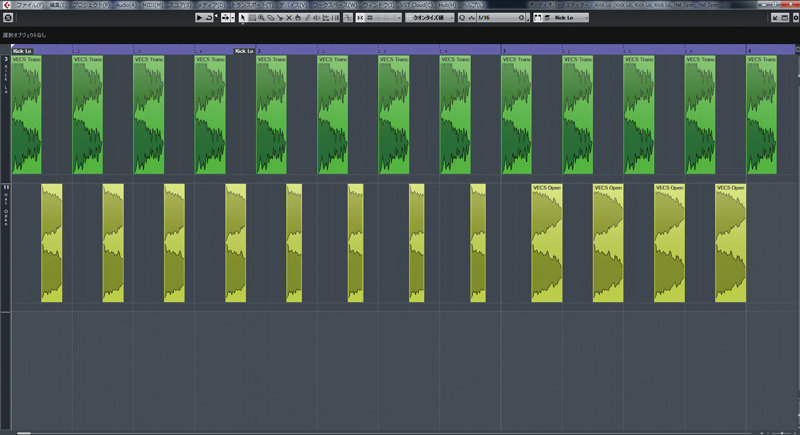Click the first green VEC5 Trance kick clip
Image resolution: width=800 pixels, height=435 pixels.
point(26,115)
